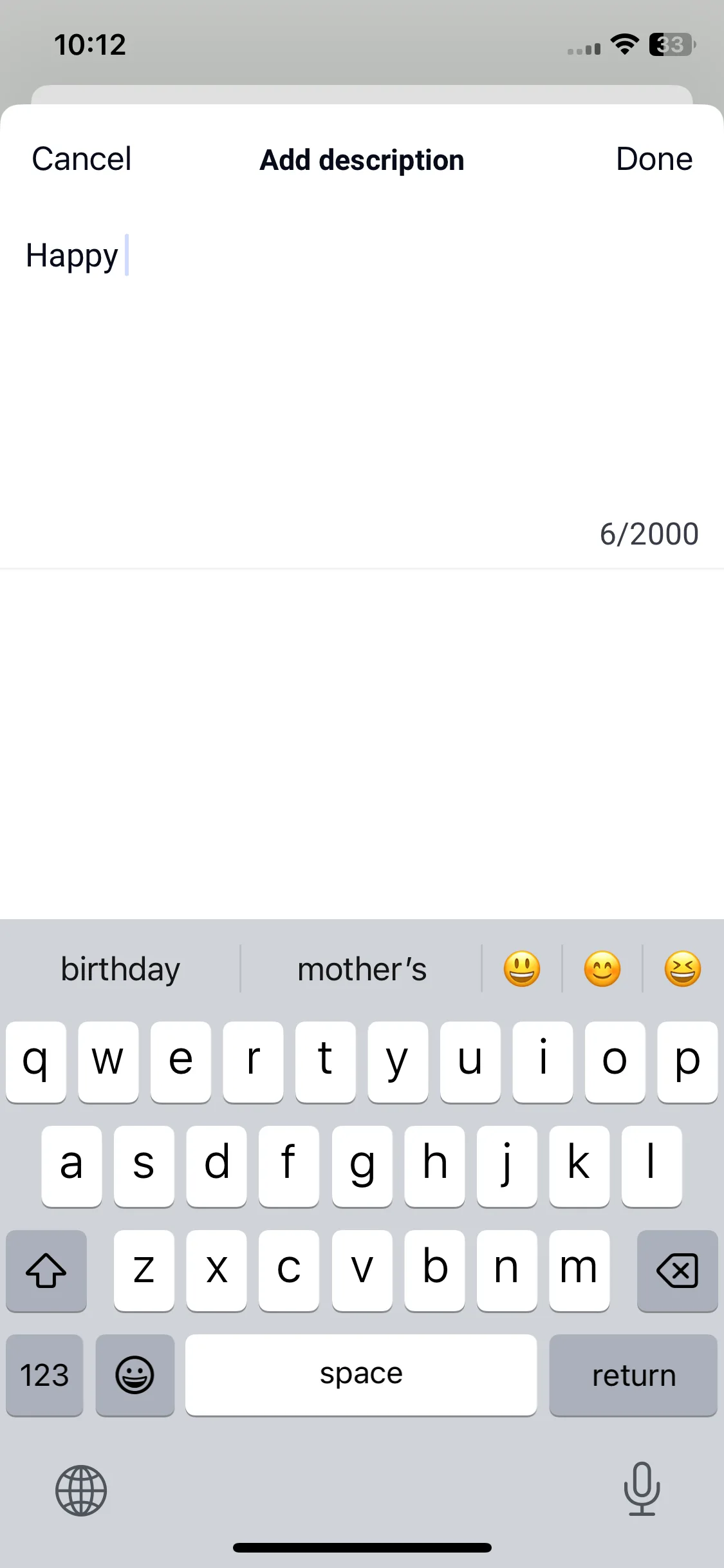
Task: Switch to the 123 numbers keyboard
Action: (44, 1375)
